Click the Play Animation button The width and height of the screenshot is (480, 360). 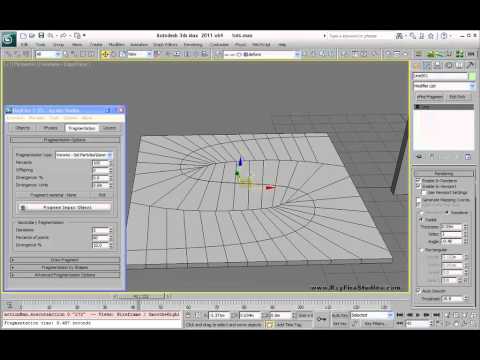(418, 315)
